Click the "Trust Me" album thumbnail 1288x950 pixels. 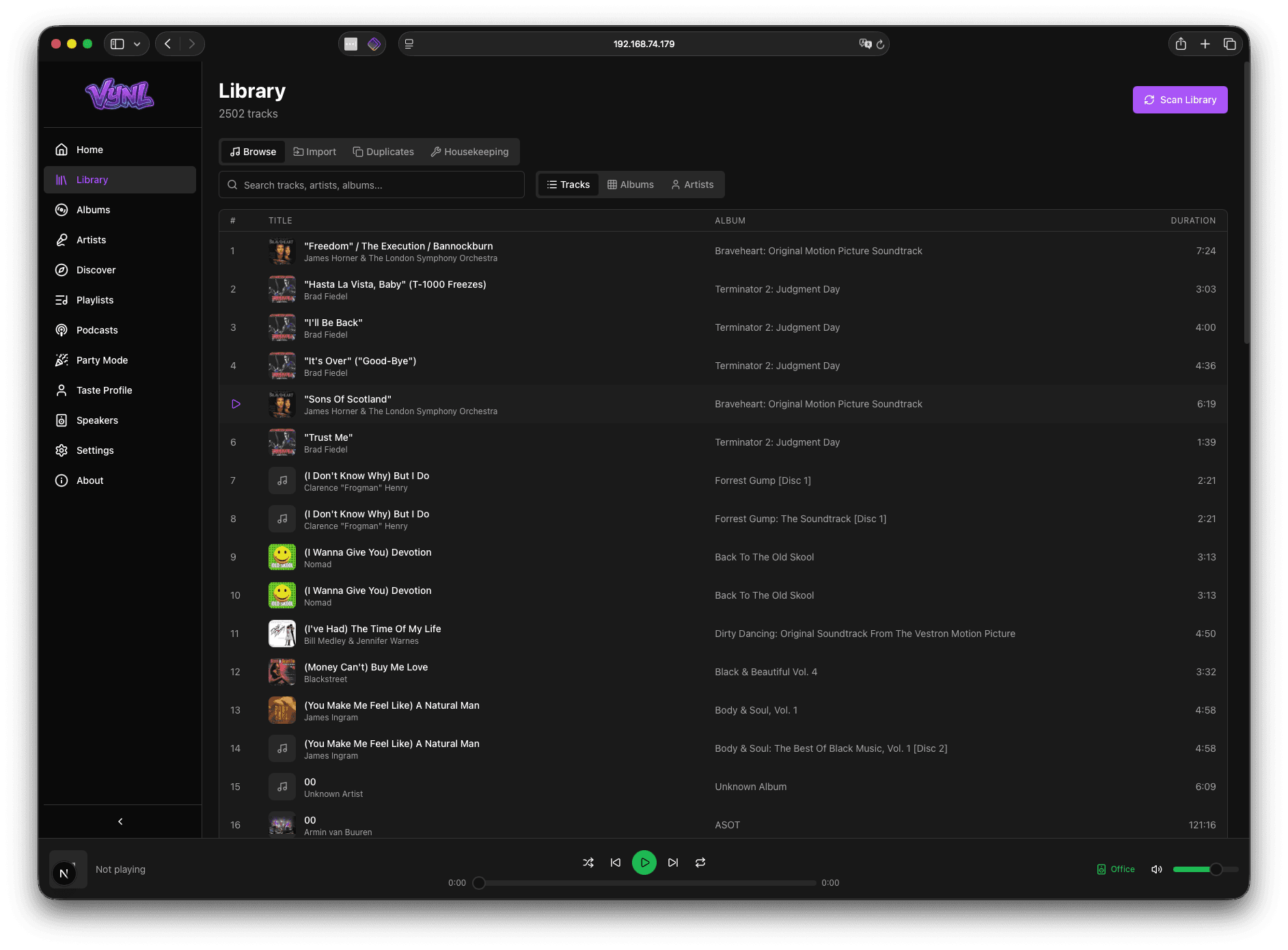(x=282, y=442)
